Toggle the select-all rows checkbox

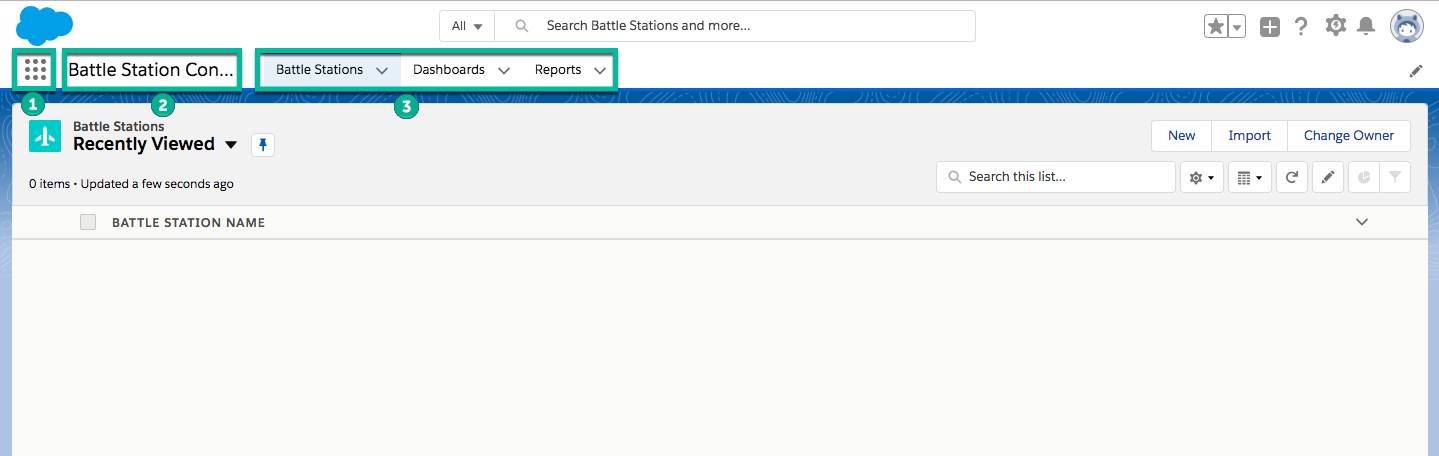pyautogui.click(x=88, y=222)
